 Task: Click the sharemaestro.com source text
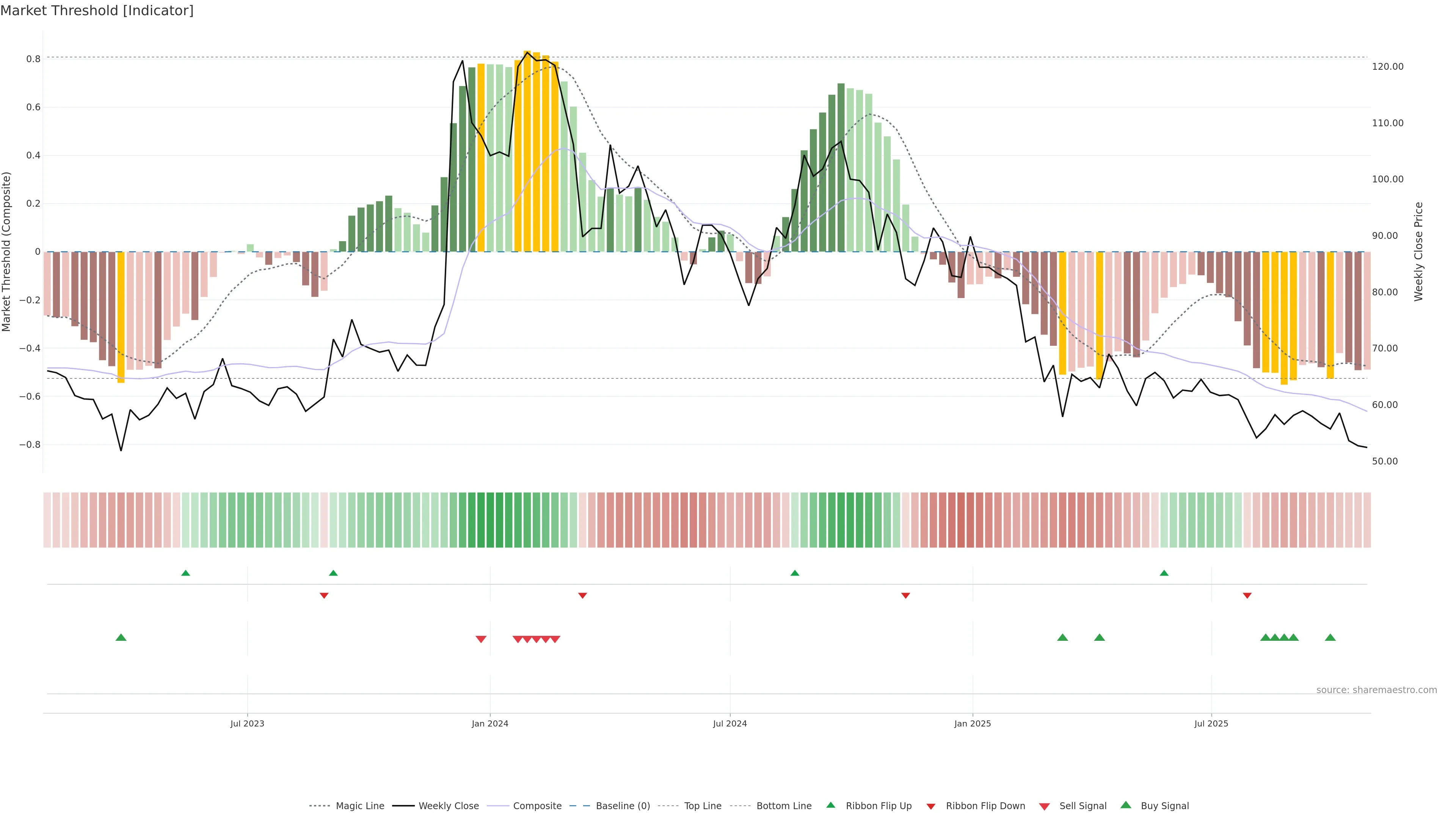click(1376, 690)
